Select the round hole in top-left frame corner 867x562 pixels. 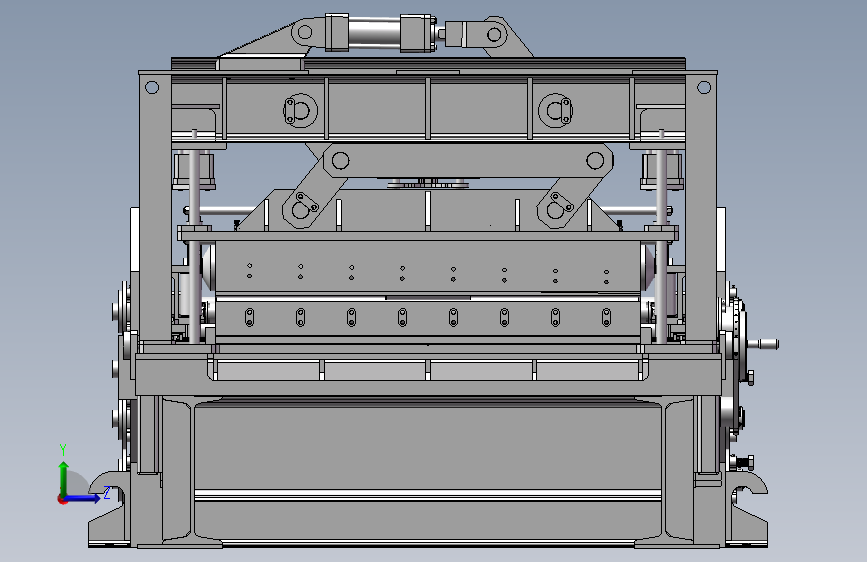click(x=152, y=87)
